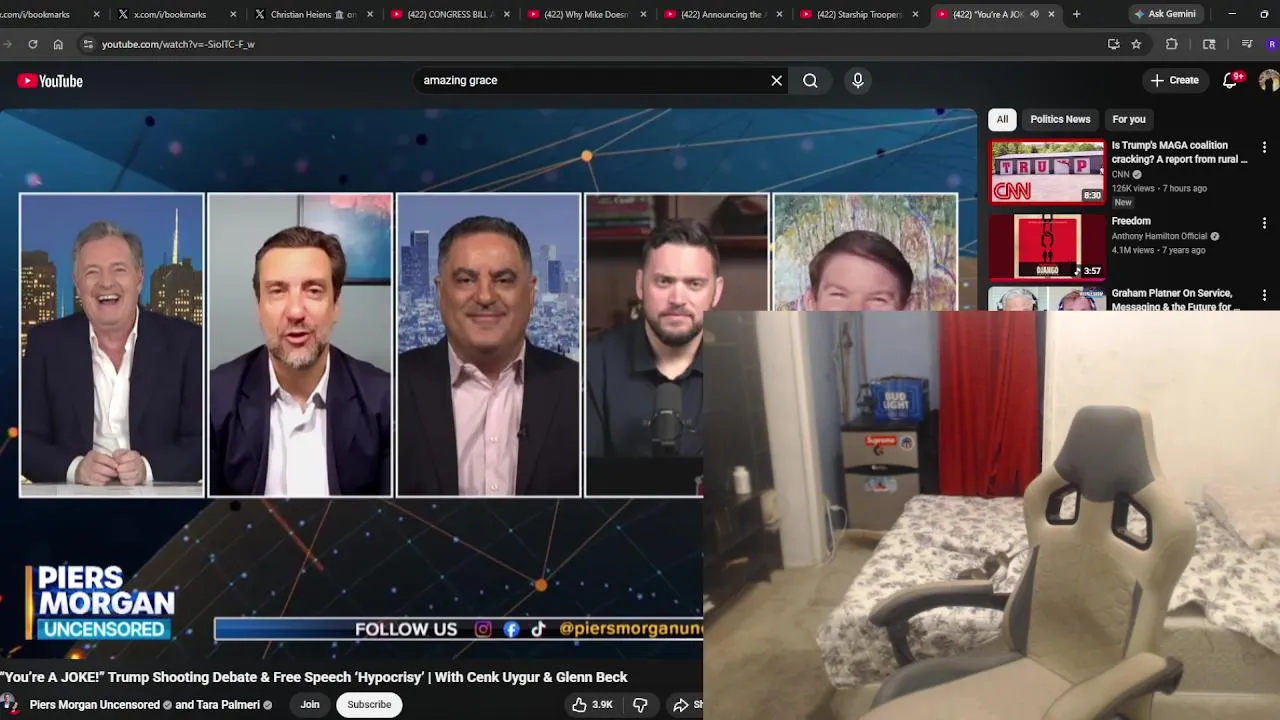
Task: Open the notifications bell
Action: [x=1230, y=80]
